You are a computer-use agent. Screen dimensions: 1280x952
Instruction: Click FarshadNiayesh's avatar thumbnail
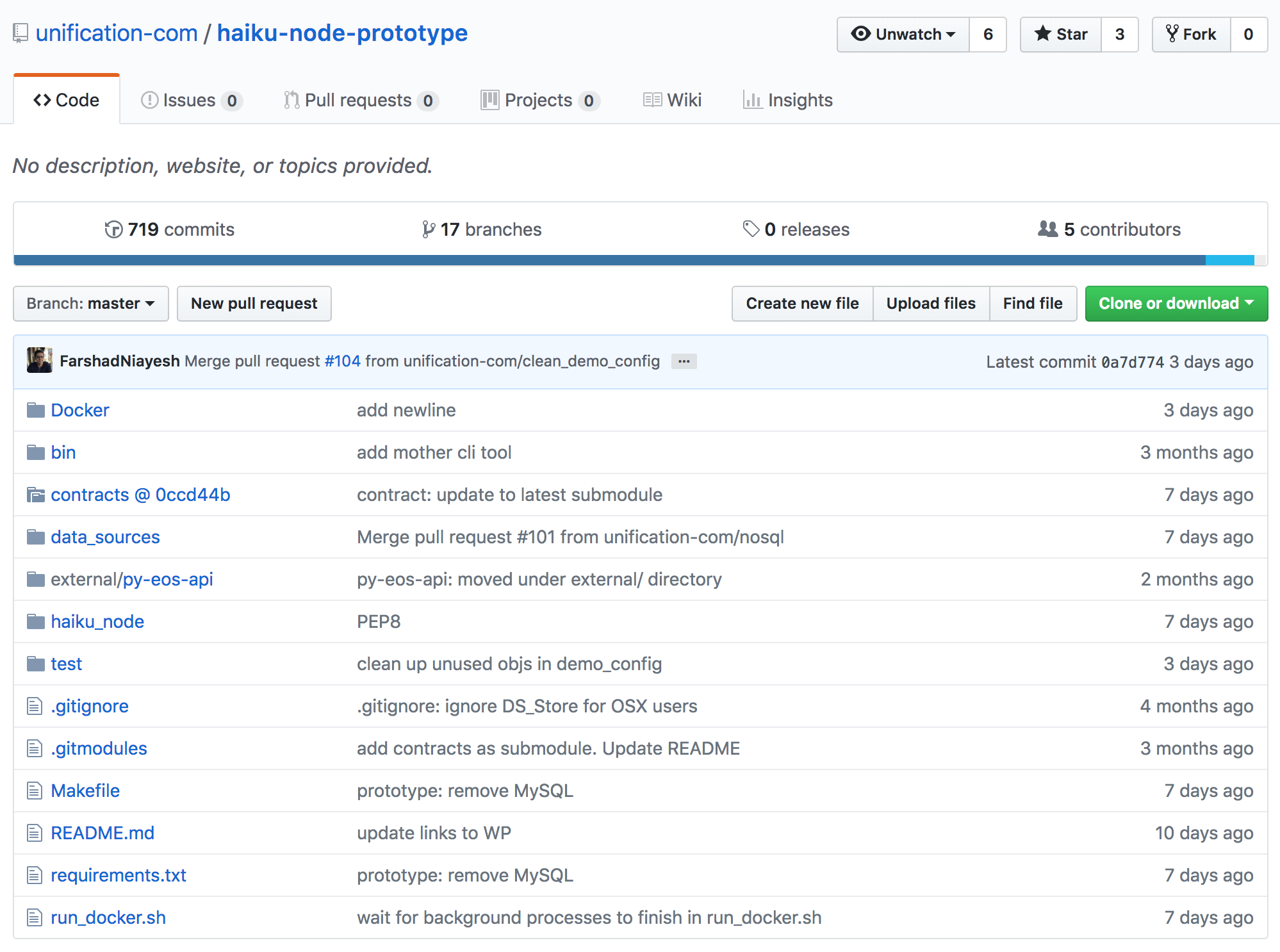40,360
